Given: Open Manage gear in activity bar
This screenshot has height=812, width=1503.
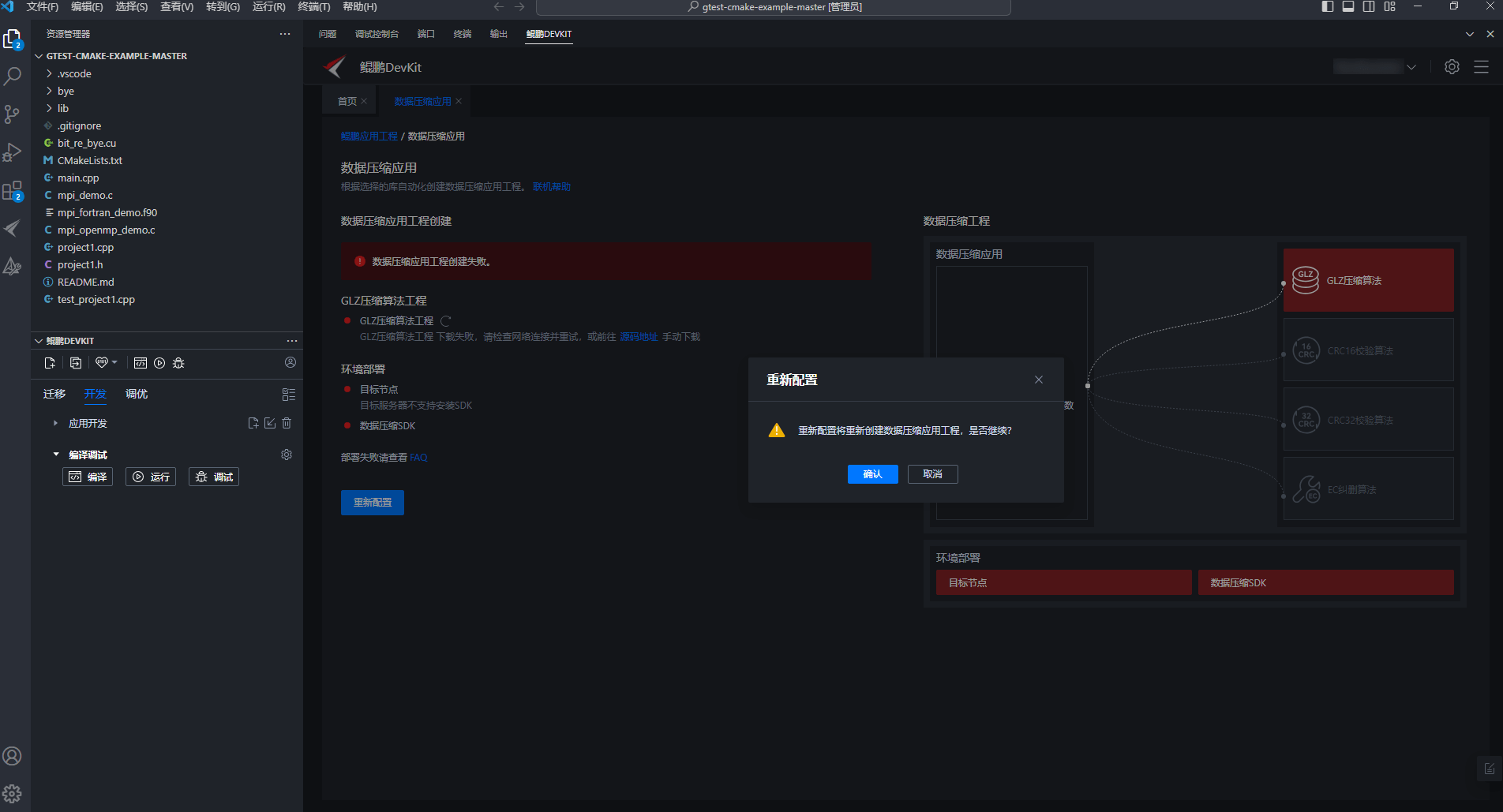Looking at the screenshot, I should click(x=13, y=794).
